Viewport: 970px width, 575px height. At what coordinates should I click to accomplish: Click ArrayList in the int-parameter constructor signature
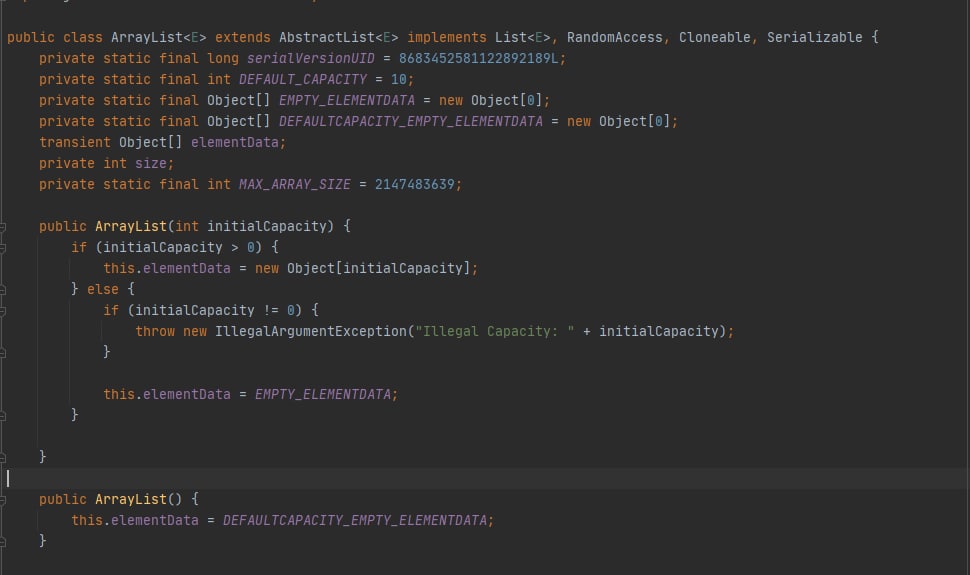[x=131, y=227]
